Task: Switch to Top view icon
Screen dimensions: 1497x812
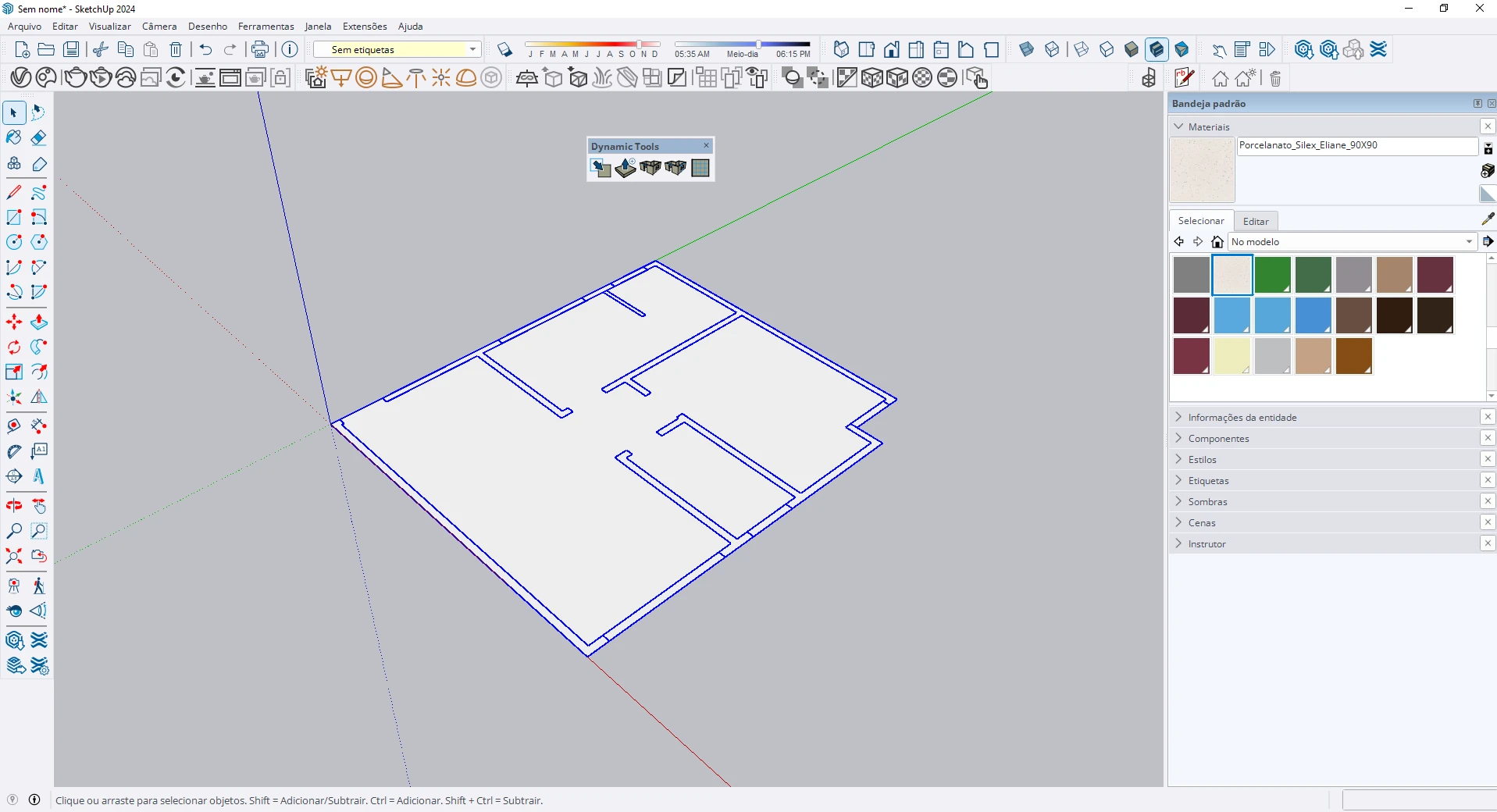Action: tap(866, 50)
